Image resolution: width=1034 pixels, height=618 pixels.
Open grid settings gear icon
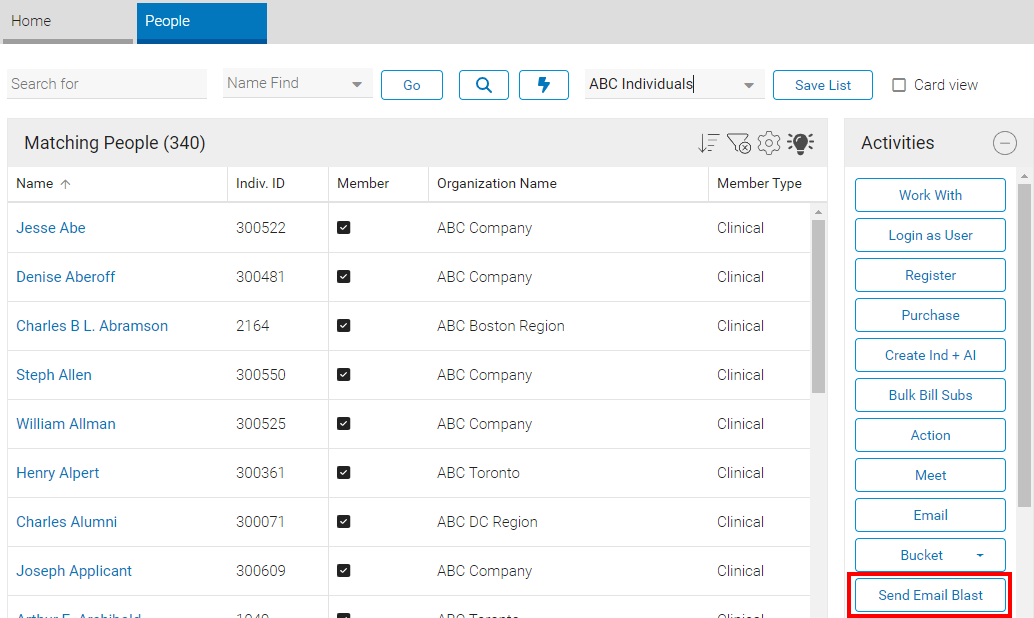[x=769, y=142]
